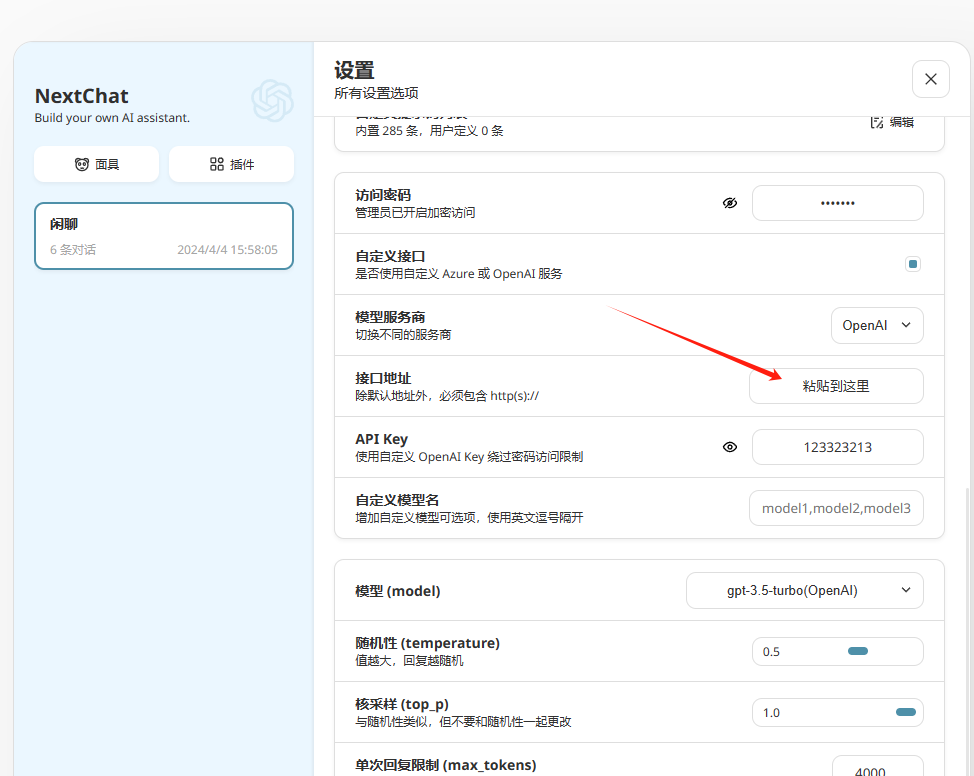Click the NextChat title in the sidebar
Screen dimensions: 974x776
point(81,96)
